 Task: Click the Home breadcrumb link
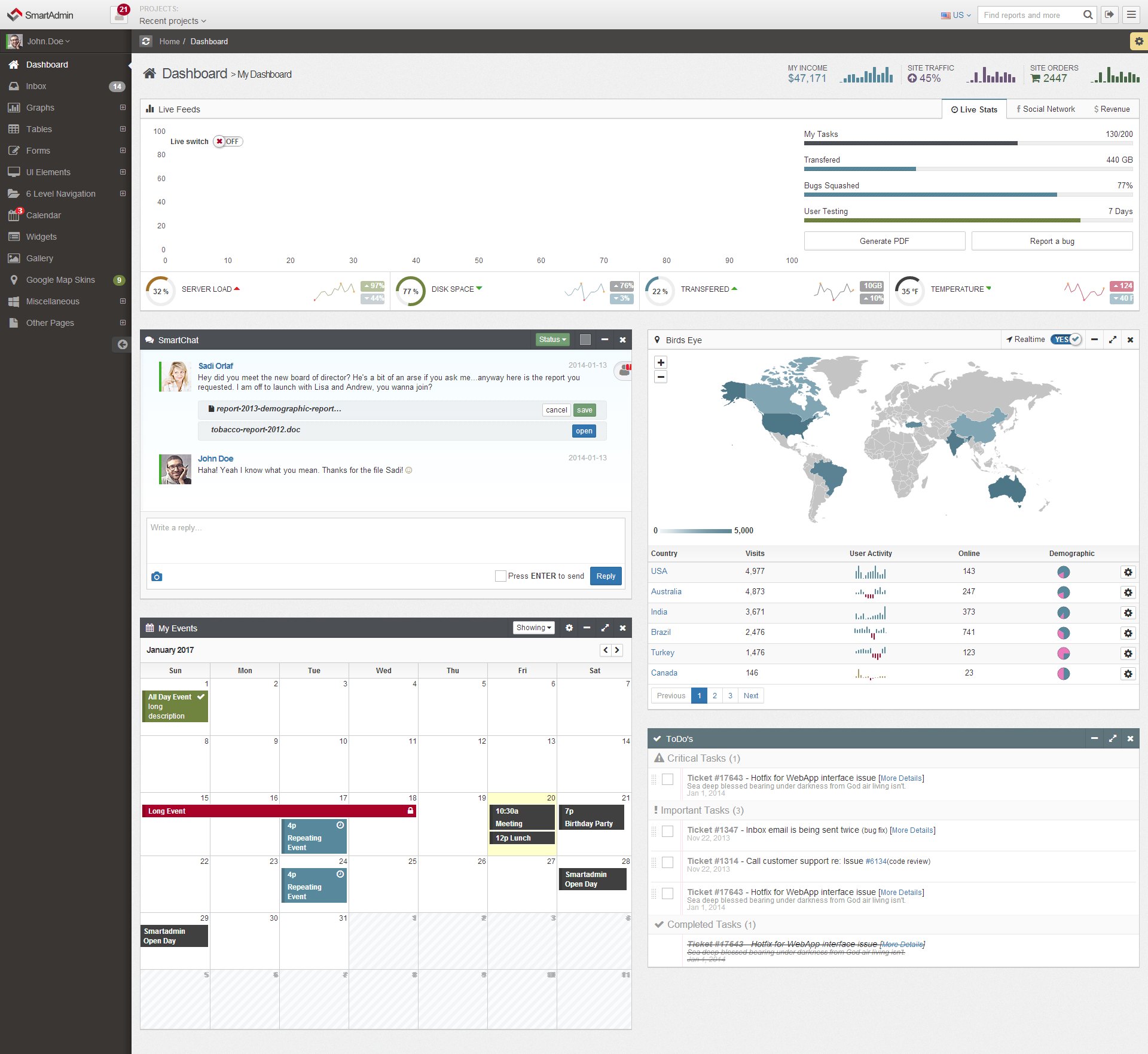169,41
